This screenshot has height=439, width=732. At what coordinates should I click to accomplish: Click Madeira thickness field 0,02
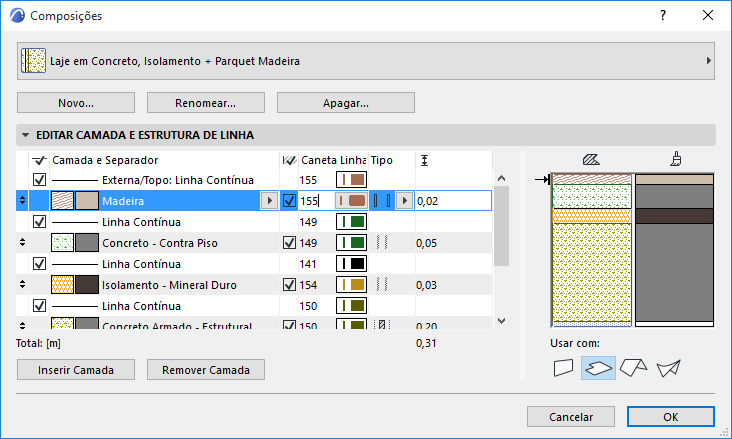(x=453, y=201)
